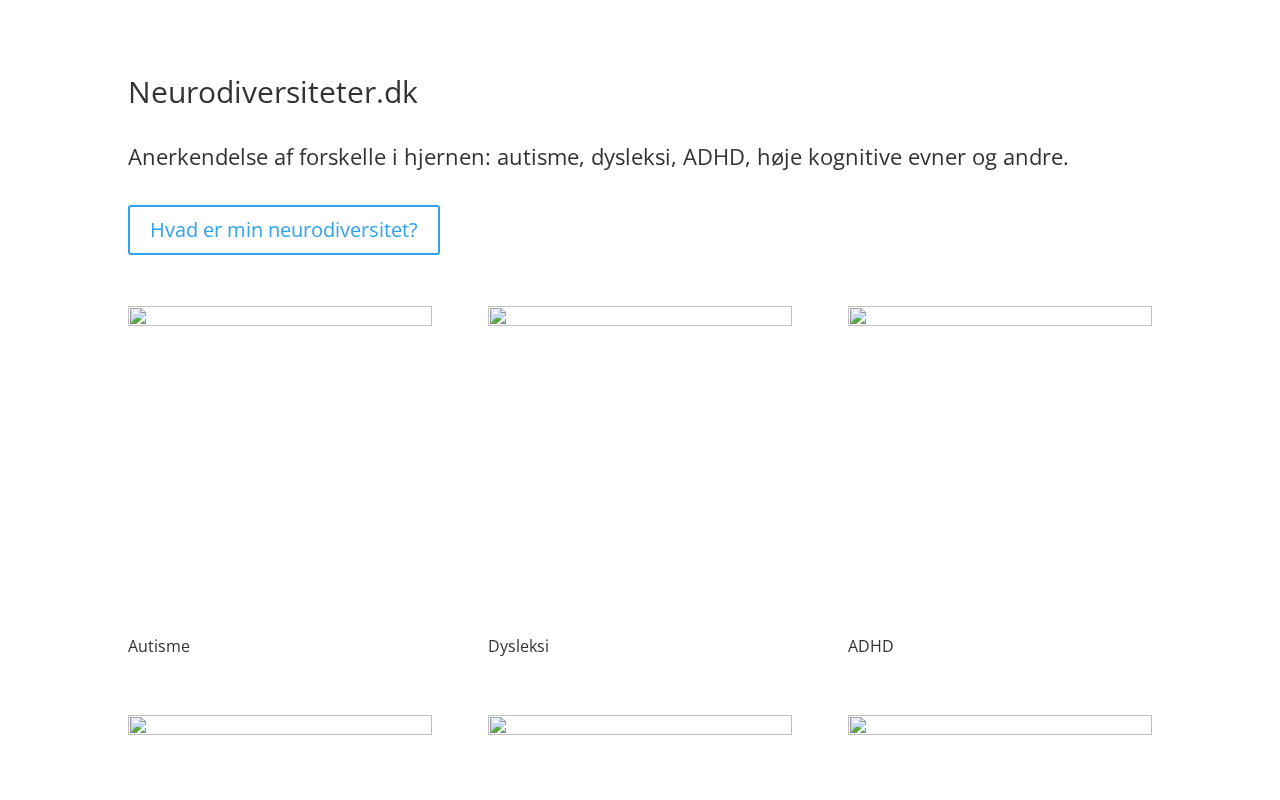Click the broken image icon above Autisme
Viewport: 1280px width, 800px height.
pos(138,318)
